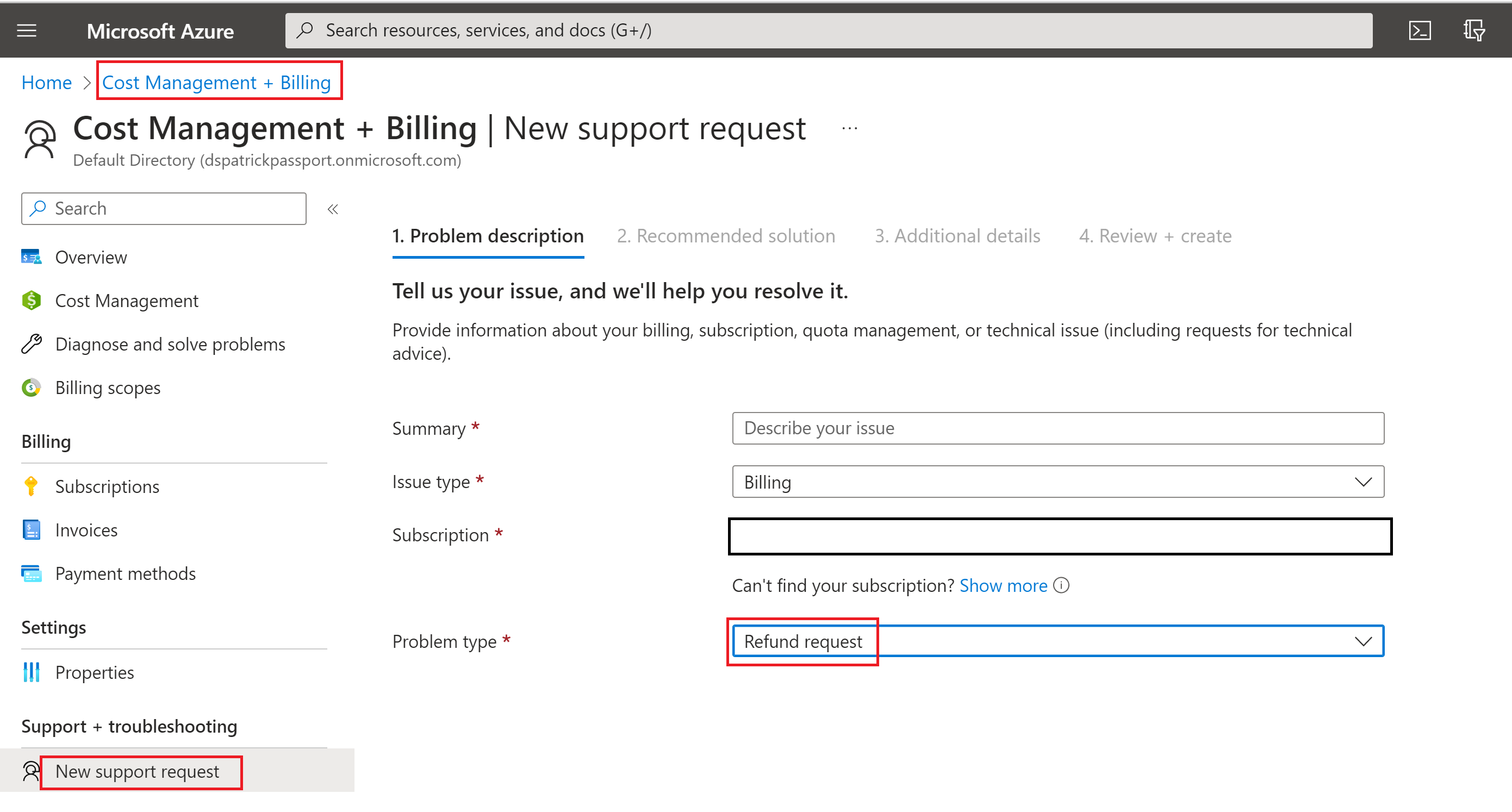Click the Properties bars icon
The width and height of the screenshot is (1512, 812).
coord(31,672)
